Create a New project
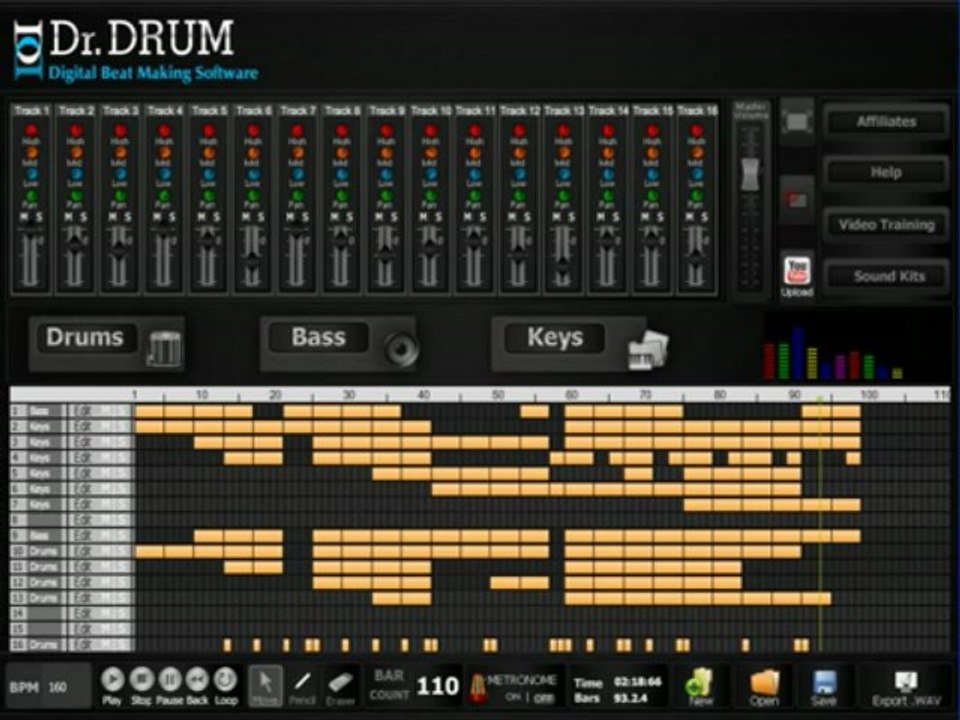The width and height of the screenshot is (960, 720). point(700,686)
